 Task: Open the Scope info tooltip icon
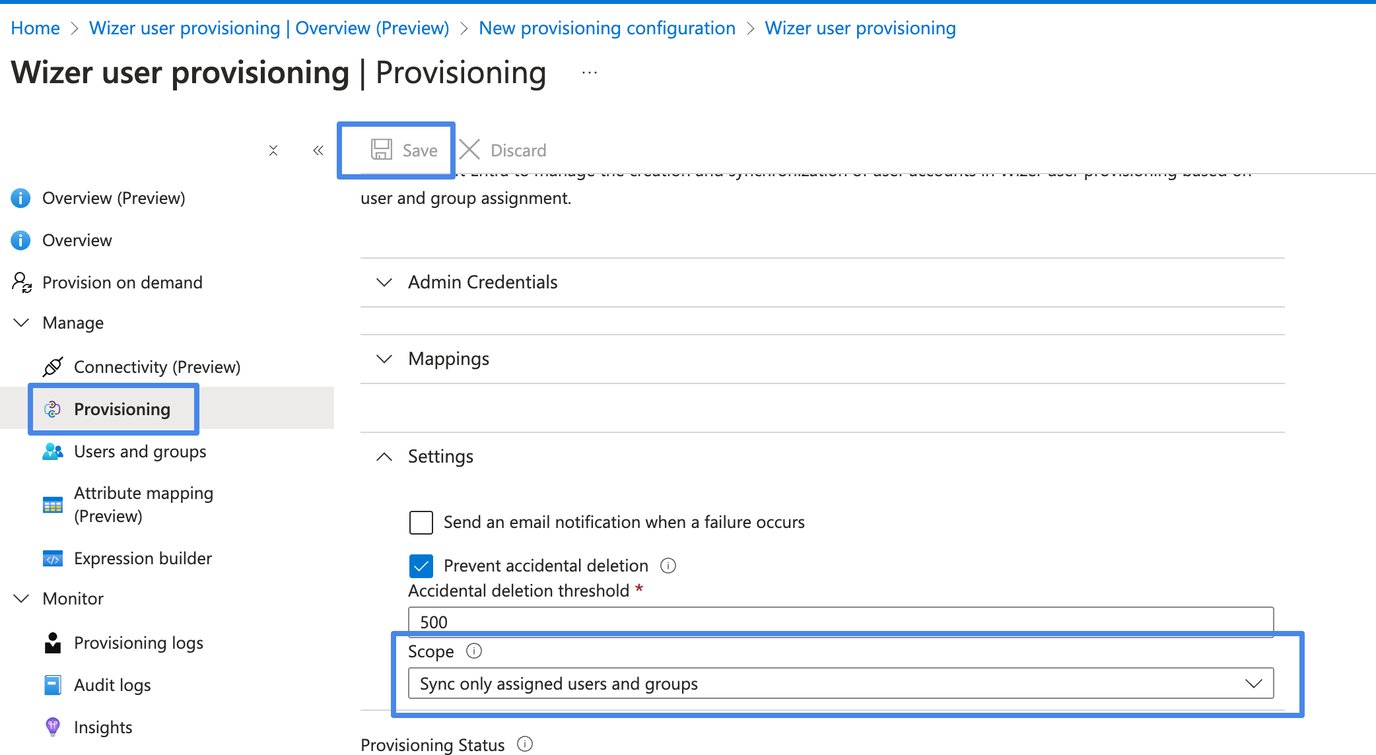473,650
